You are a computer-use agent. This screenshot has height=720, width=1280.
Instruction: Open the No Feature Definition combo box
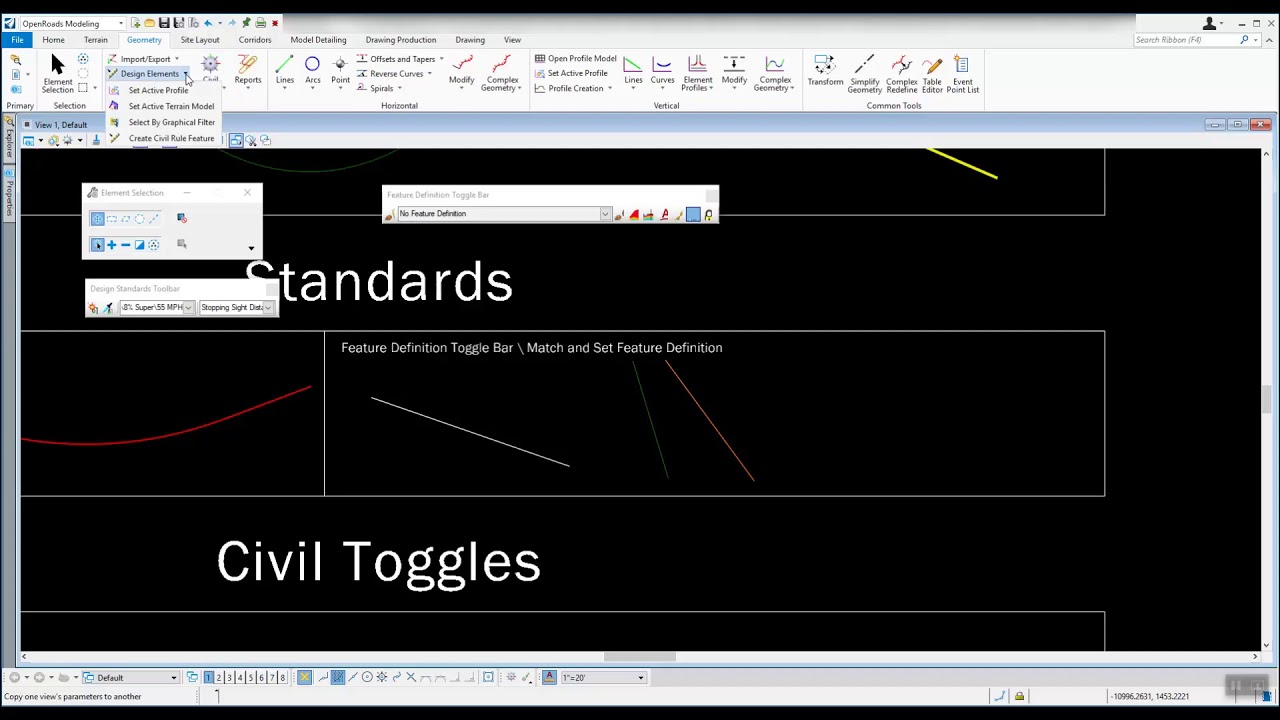pyautogui.click(x=504, y=214)
